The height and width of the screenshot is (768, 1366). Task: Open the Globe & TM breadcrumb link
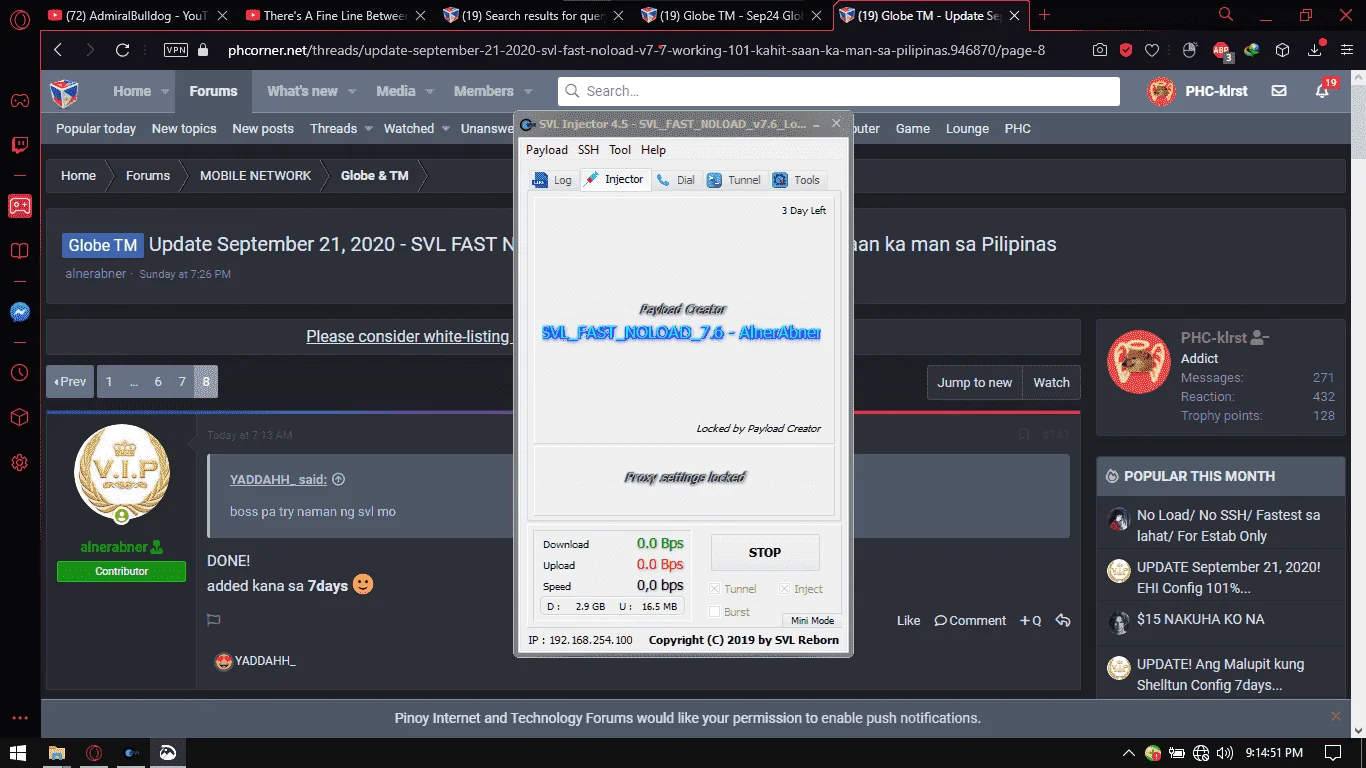tap(374, 176)
